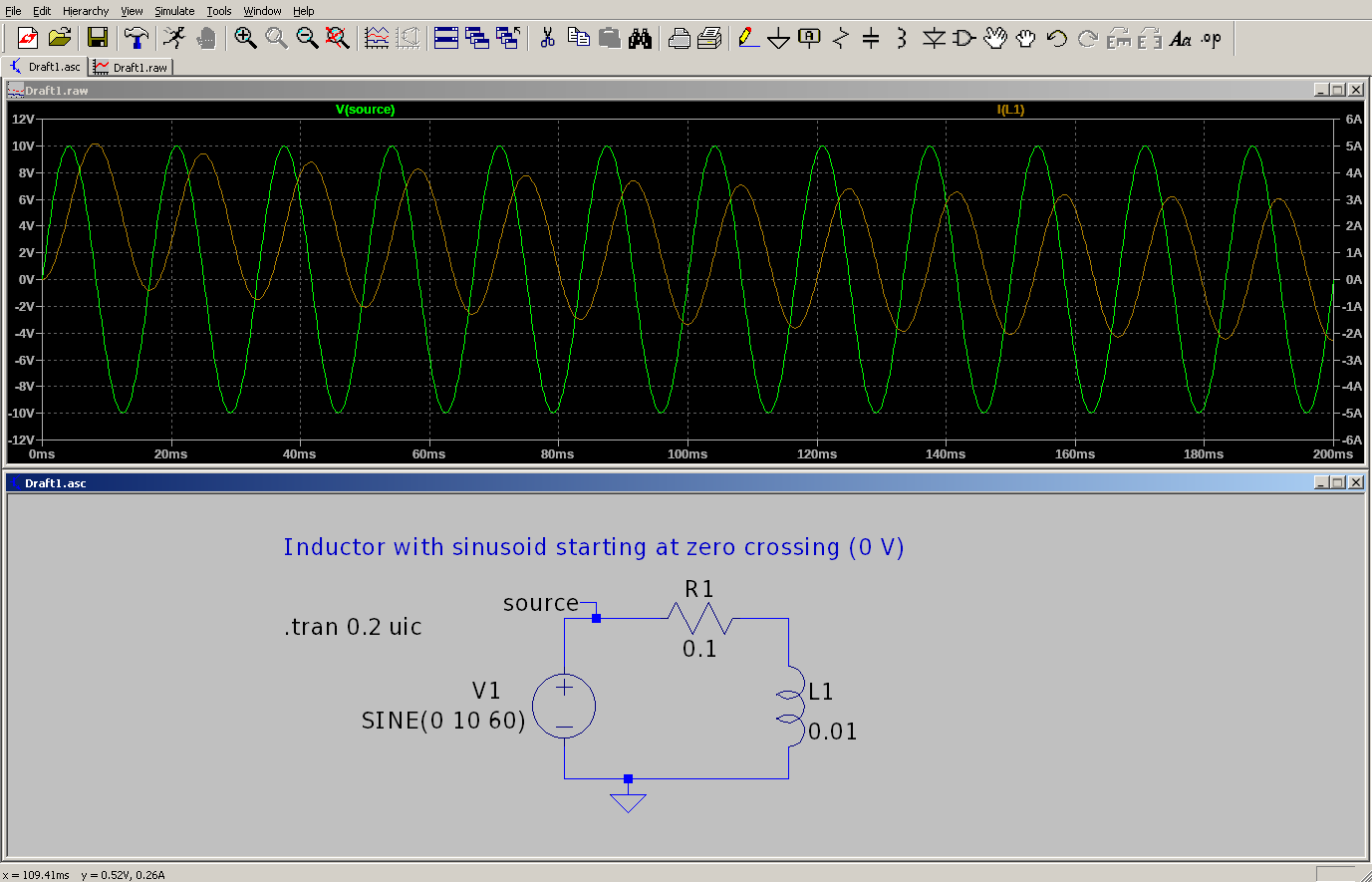Undo the last action
The image size is (1372, 882).
click(x=1054, y=38)
